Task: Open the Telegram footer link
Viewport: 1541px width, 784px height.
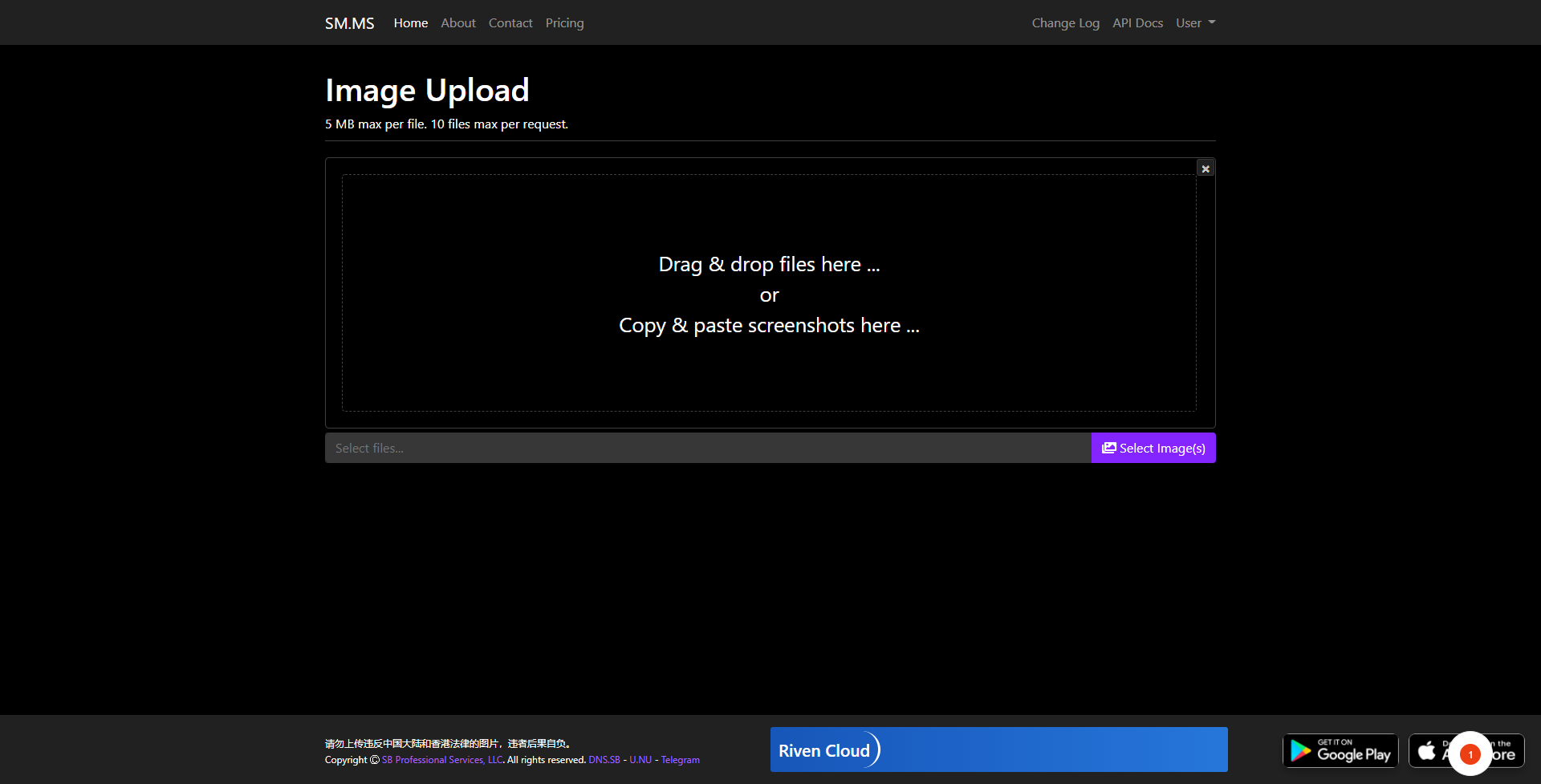Action: 680,760
